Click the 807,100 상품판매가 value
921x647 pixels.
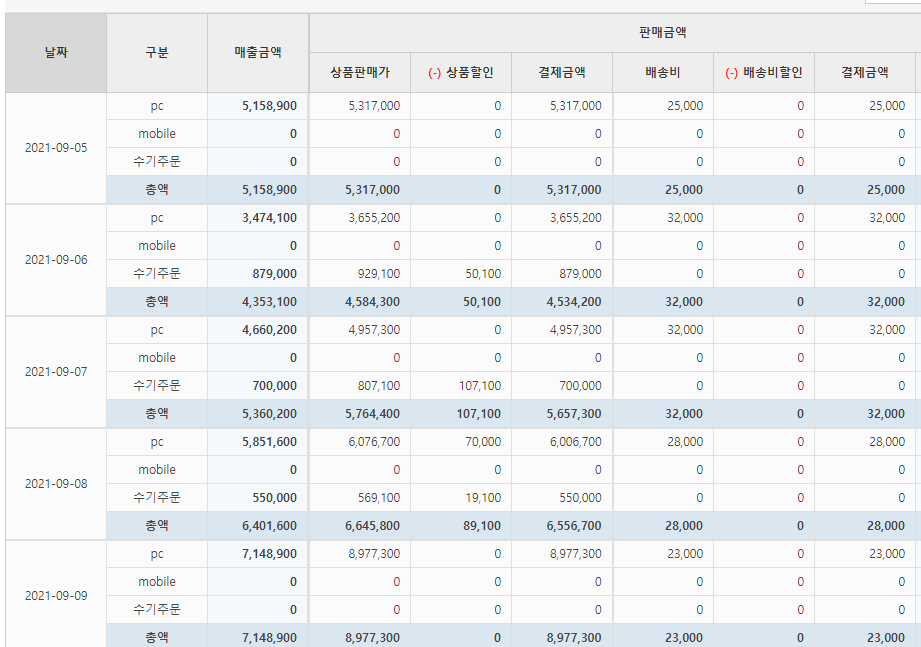pos(379,386)
